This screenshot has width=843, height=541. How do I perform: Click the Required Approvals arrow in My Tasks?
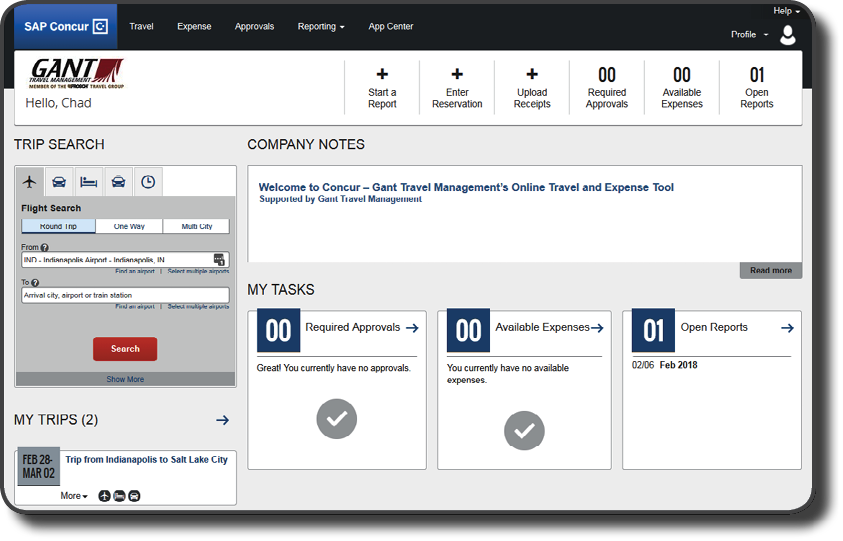click(x=412, y=328)
